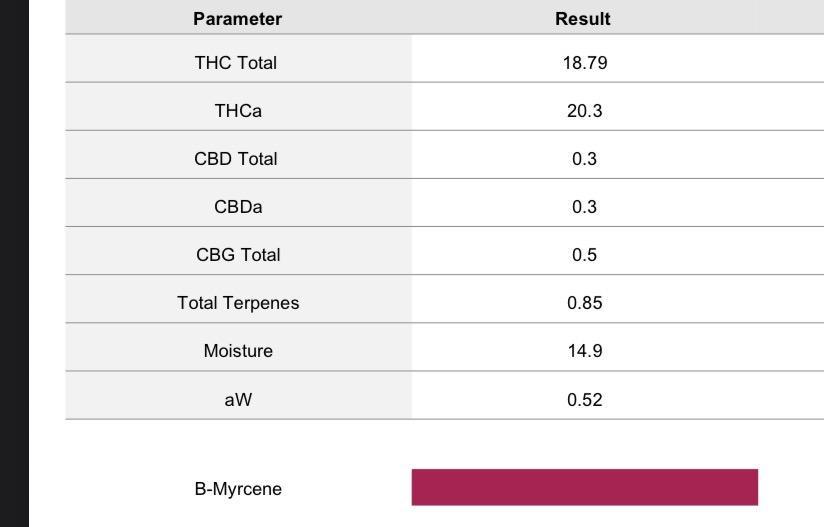This screenshot has width=824, height=527.
Task: Select the CBDa parameter label
Action: 238,207
